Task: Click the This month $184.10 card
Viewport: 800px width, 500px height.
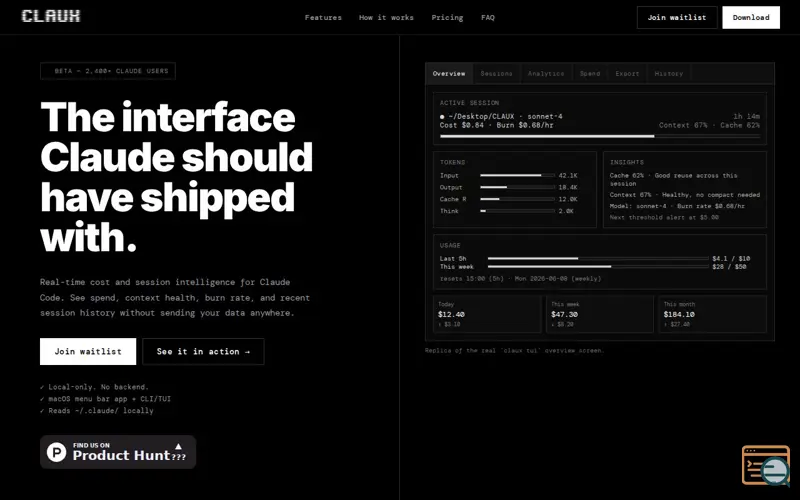Action: pyautogui.click(x=713, y=314)
